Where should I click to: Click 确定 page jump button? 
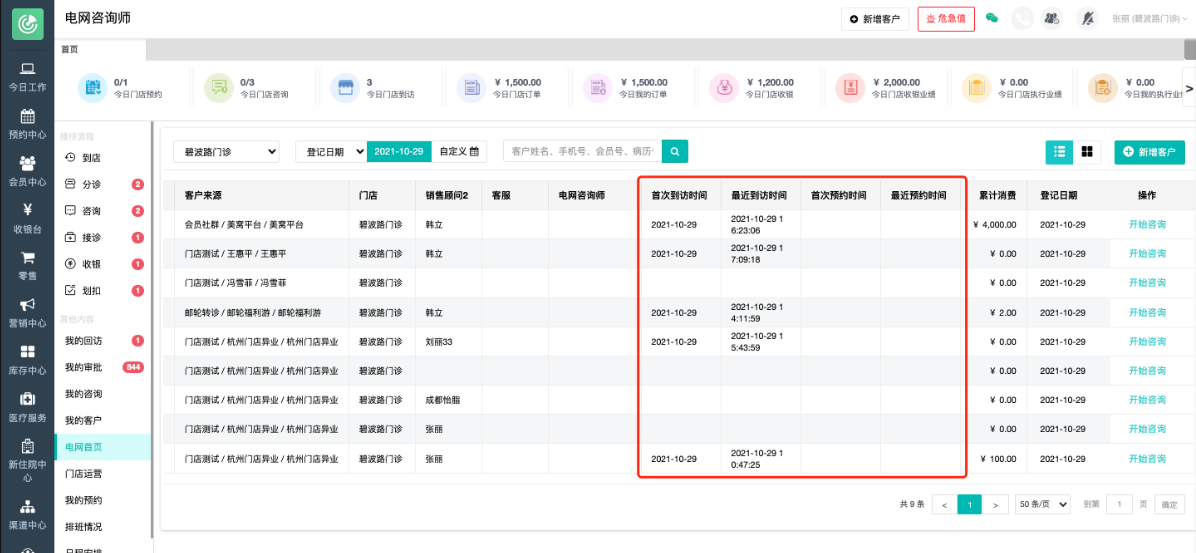[1169, 504]
